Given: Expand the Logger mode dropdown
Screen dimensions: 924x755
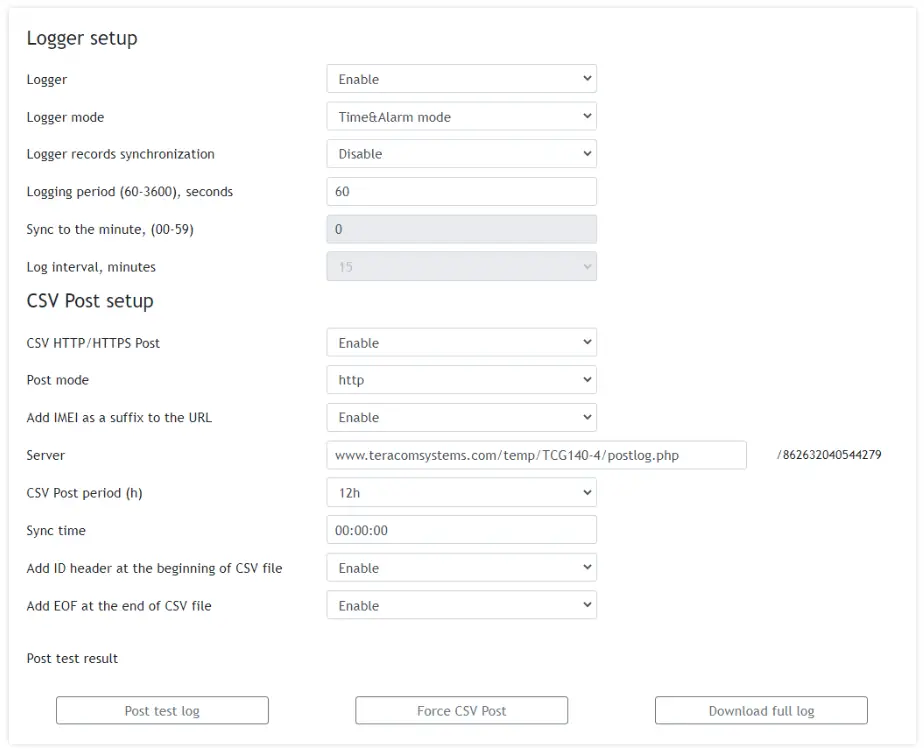Looking at the screenshot, I should point(461,117).
